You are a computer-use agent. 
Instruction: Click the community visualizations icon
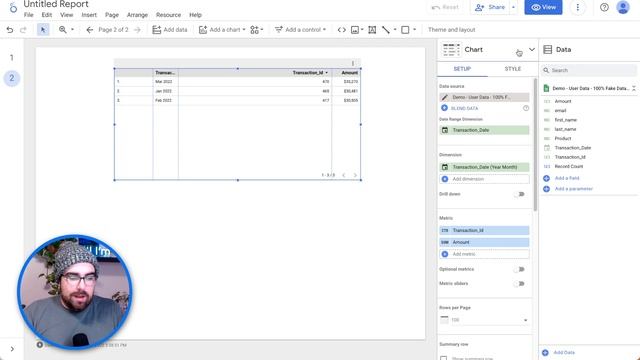(x=254, y=30)
